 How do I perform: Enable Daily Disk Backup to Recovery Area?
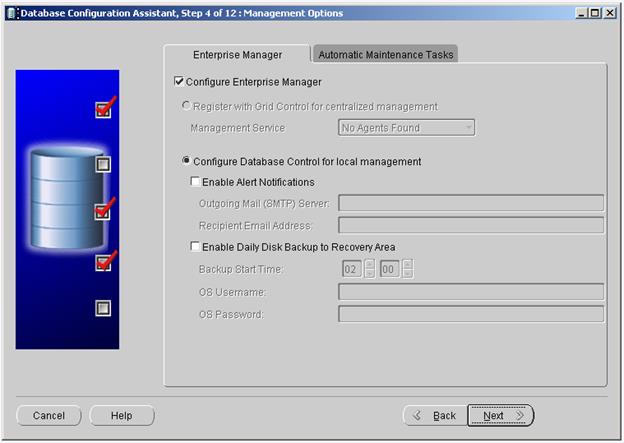(x=195, y=247)
